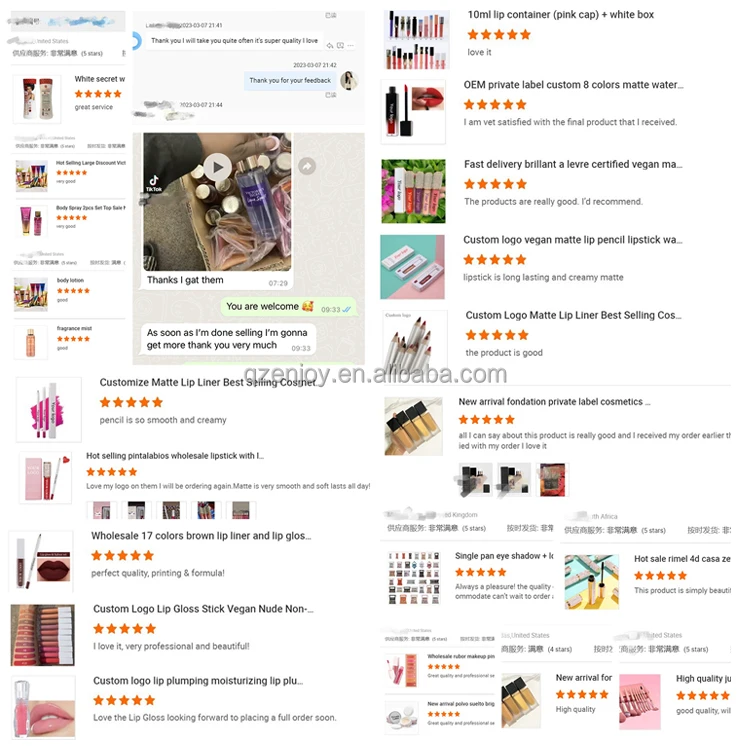Open the High quality pink brush set image
750x750 pixels.
(x=640, y=702)
